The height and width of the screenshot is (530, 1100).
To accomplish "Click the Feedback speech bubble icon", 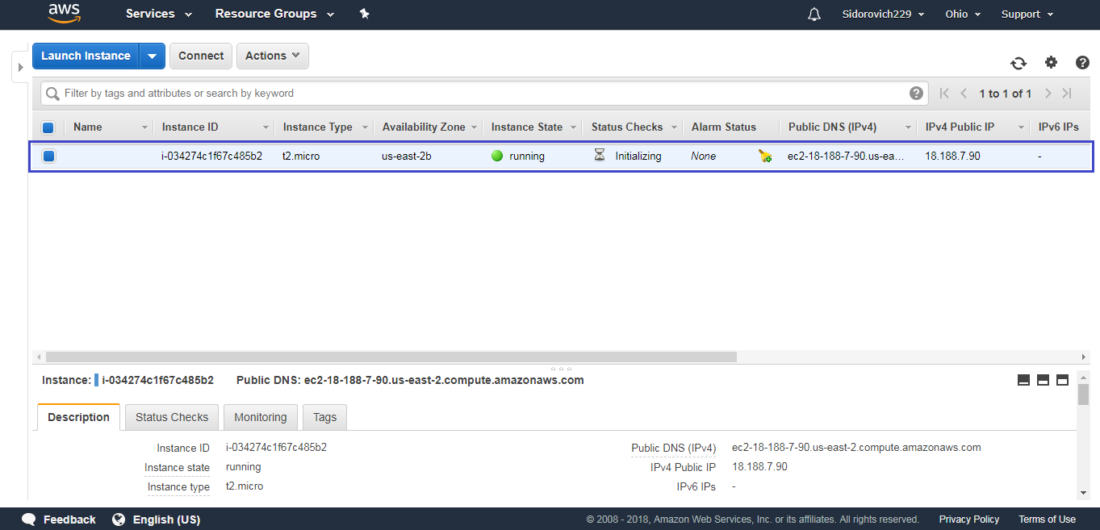I will click(29, 519).
